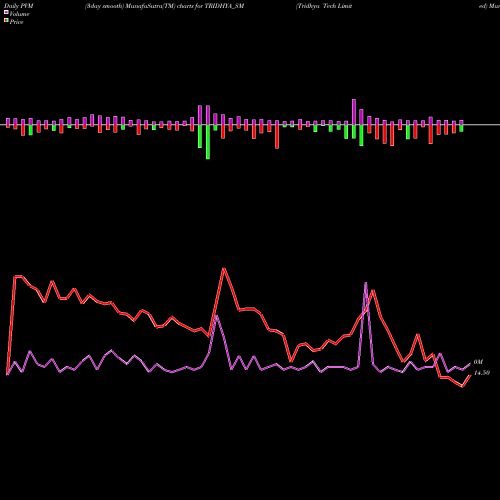Click the 0M volume value label
The height and width of the screenshot is (500, 500).
pos(478,362)
